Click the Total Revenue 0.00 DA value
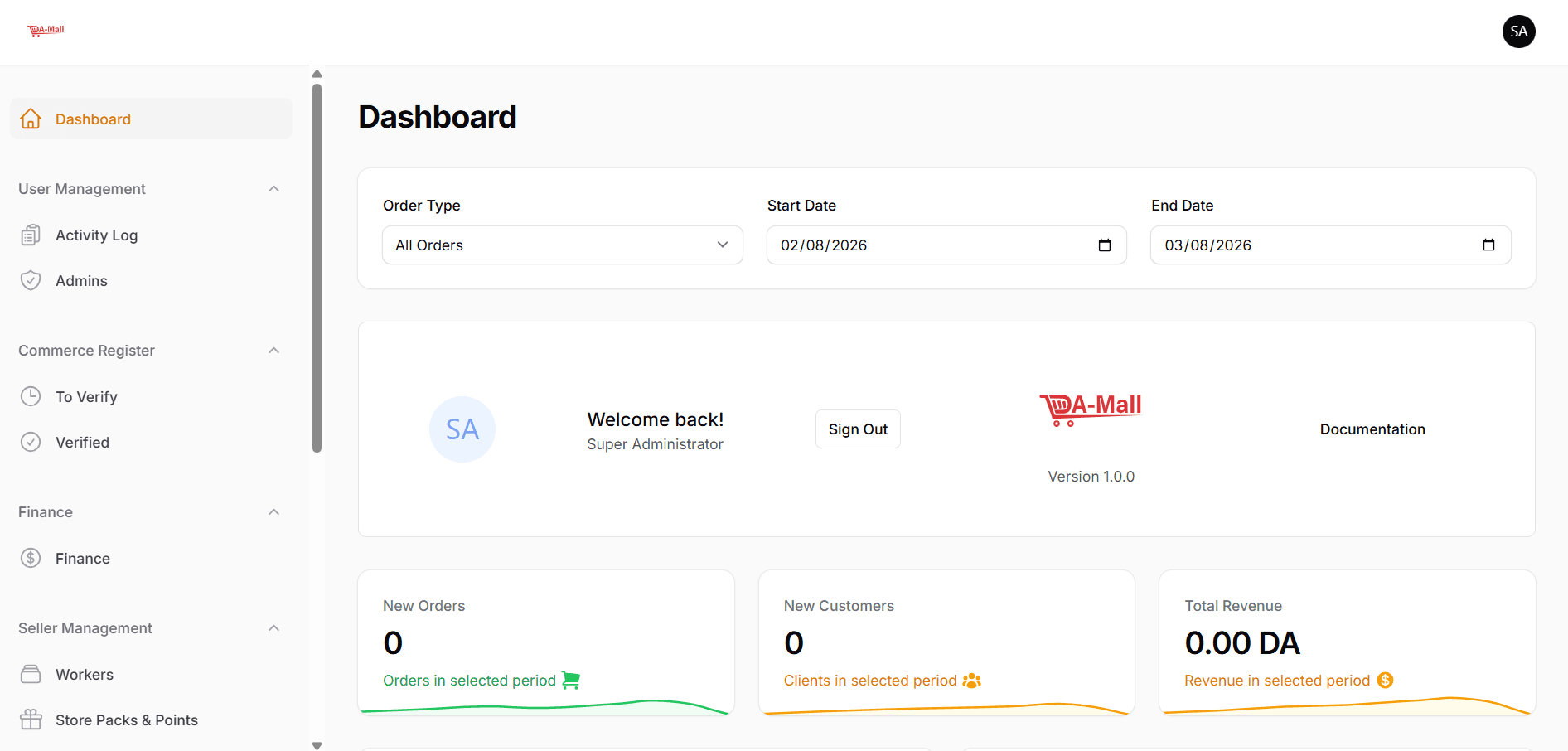 pos(1242,643)
